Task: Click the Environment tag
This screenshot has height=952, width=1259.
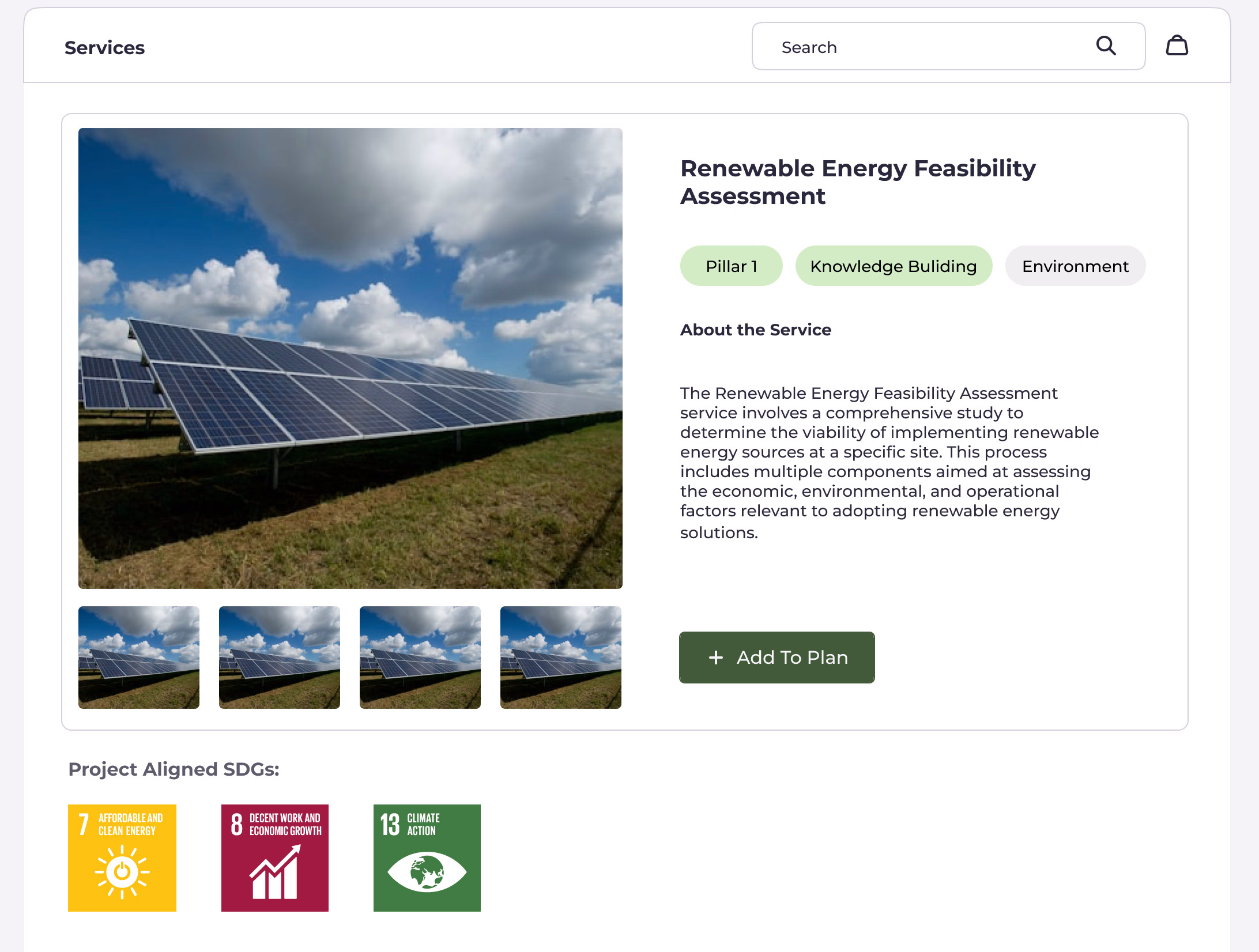Action: click(x=1075, y=266)
